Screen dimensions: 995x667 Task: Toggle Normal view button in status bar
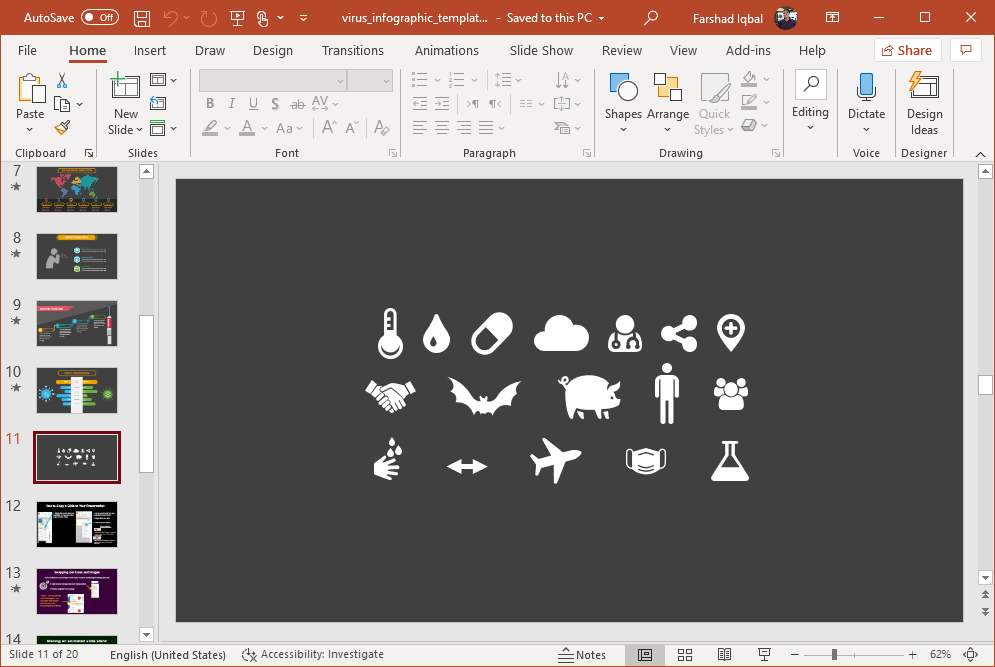[645, 655]
